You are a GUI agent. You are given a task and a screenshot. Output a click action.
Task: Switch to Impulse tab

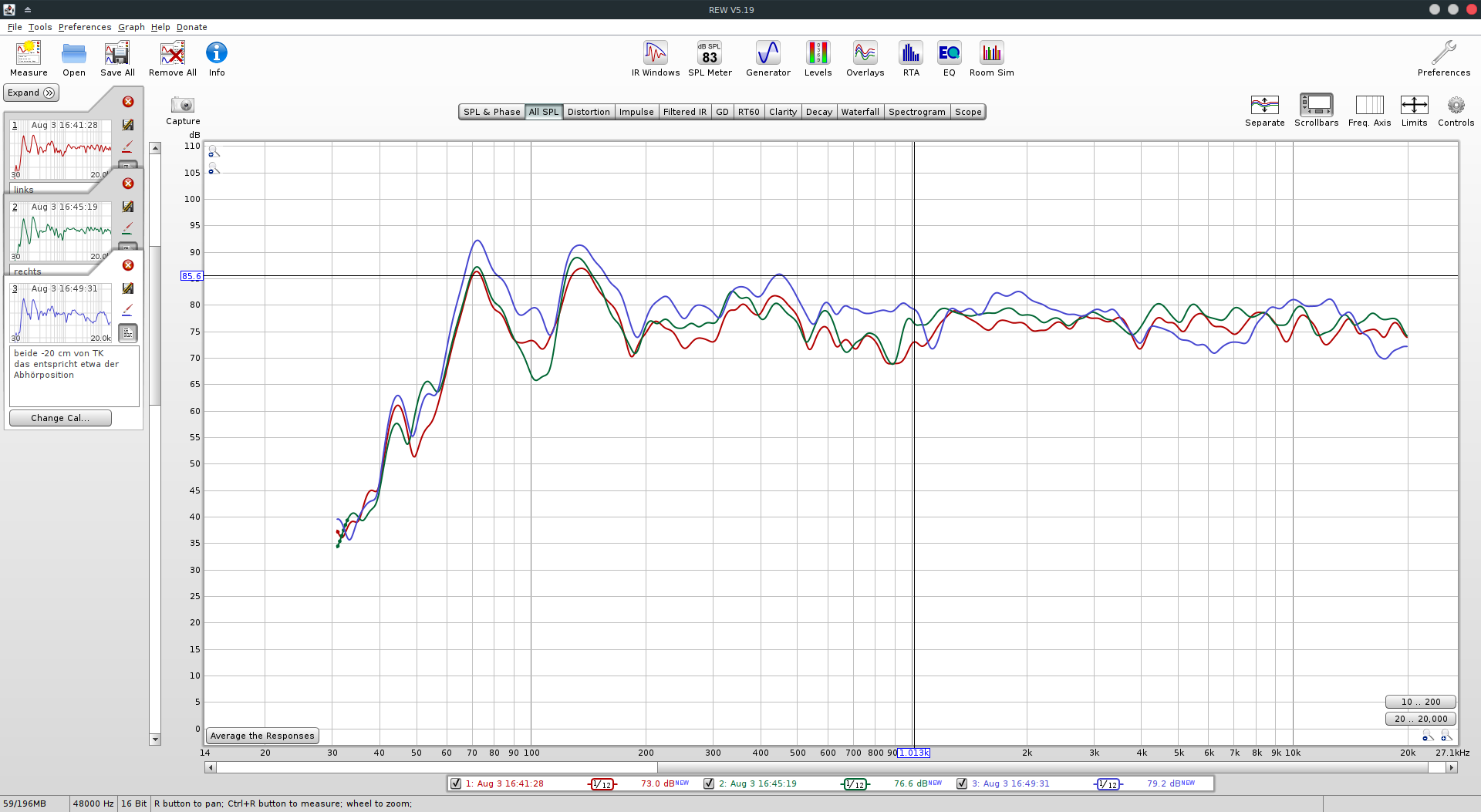coord(636,112)
